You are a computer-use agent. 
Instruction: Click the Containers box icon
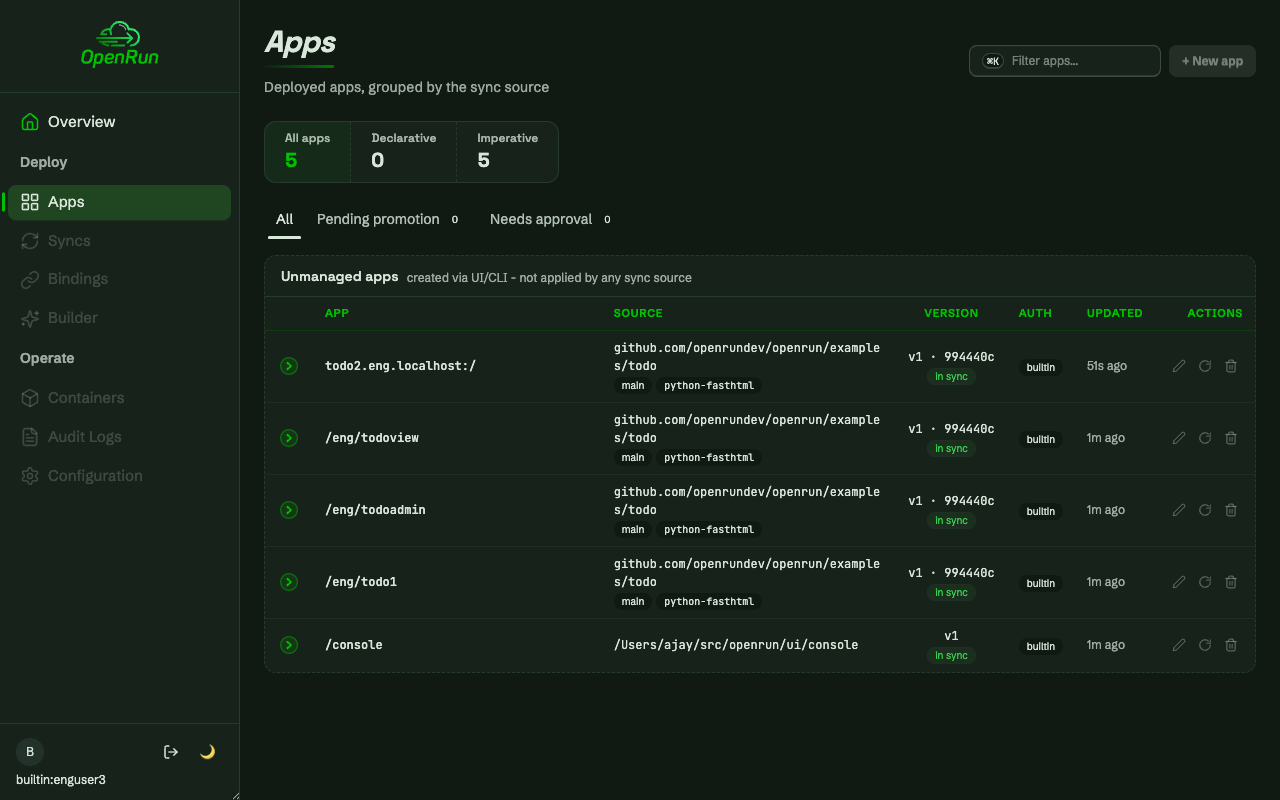[30, 398]
